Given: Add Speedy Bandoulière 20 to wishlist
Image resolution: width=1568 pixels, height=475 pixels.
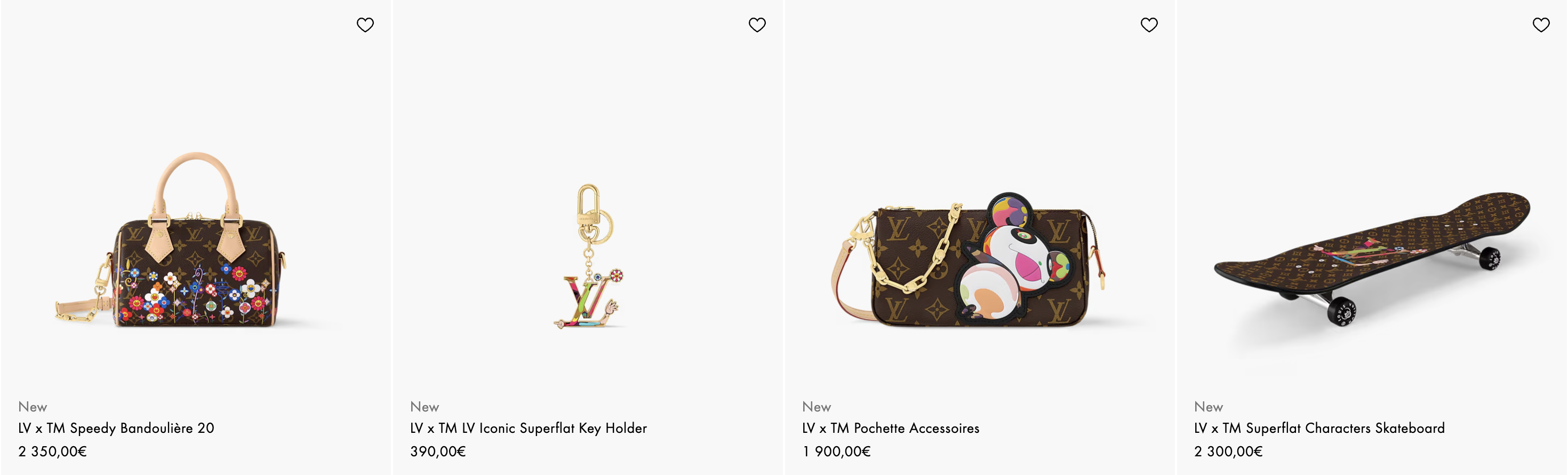Looking at the screenshot, I should click(x=365, y=25).
